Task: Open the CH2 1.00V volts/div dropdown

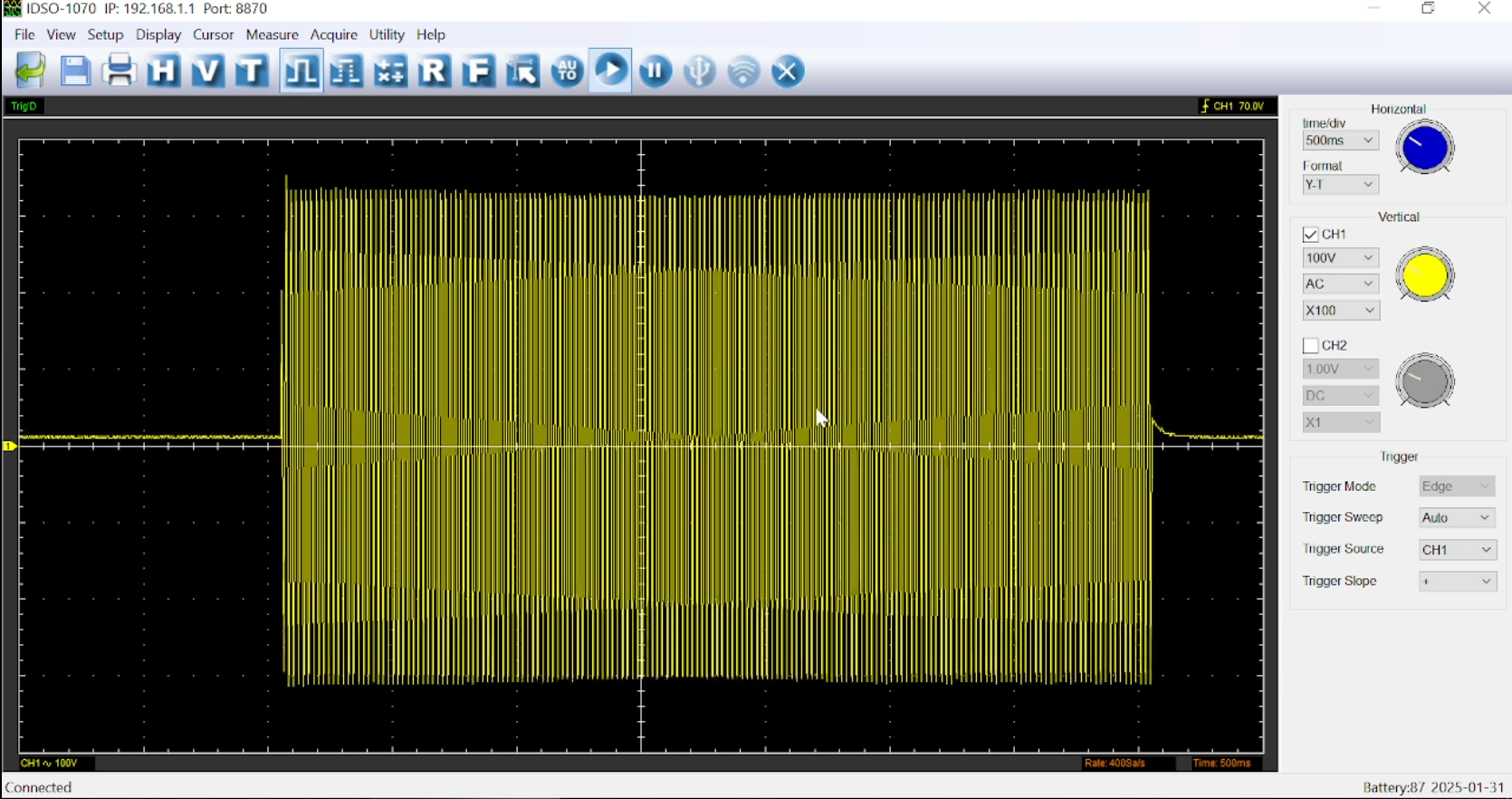Action: pyautogui.click(x=1340, y=370)
